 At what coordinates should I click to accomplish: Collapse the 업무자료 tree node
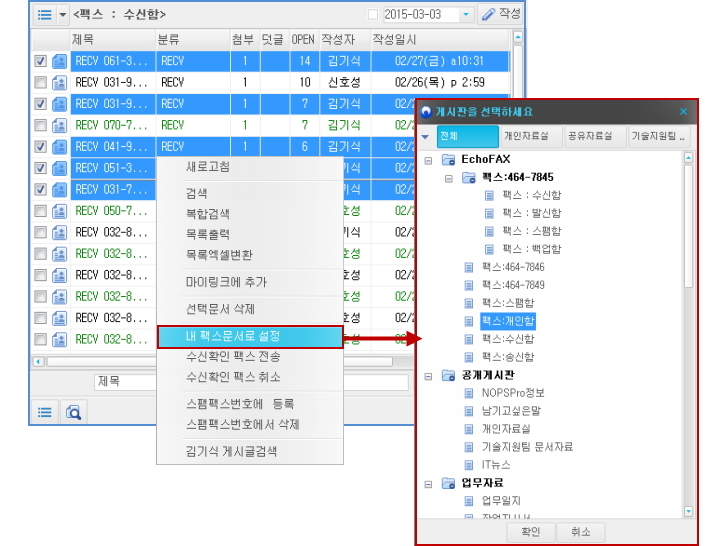[x=428, y=484]
